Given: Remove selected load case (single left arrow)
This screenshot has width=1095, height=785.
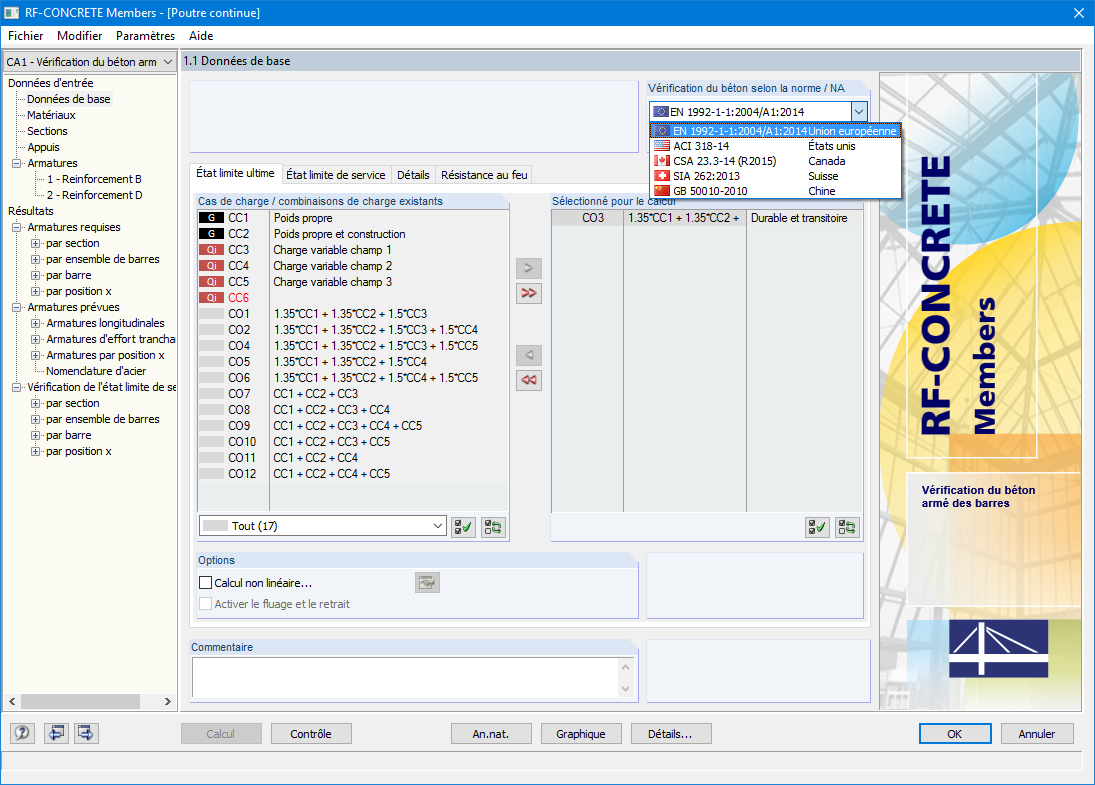Looking at the screenshot, I should click(529, 355).
